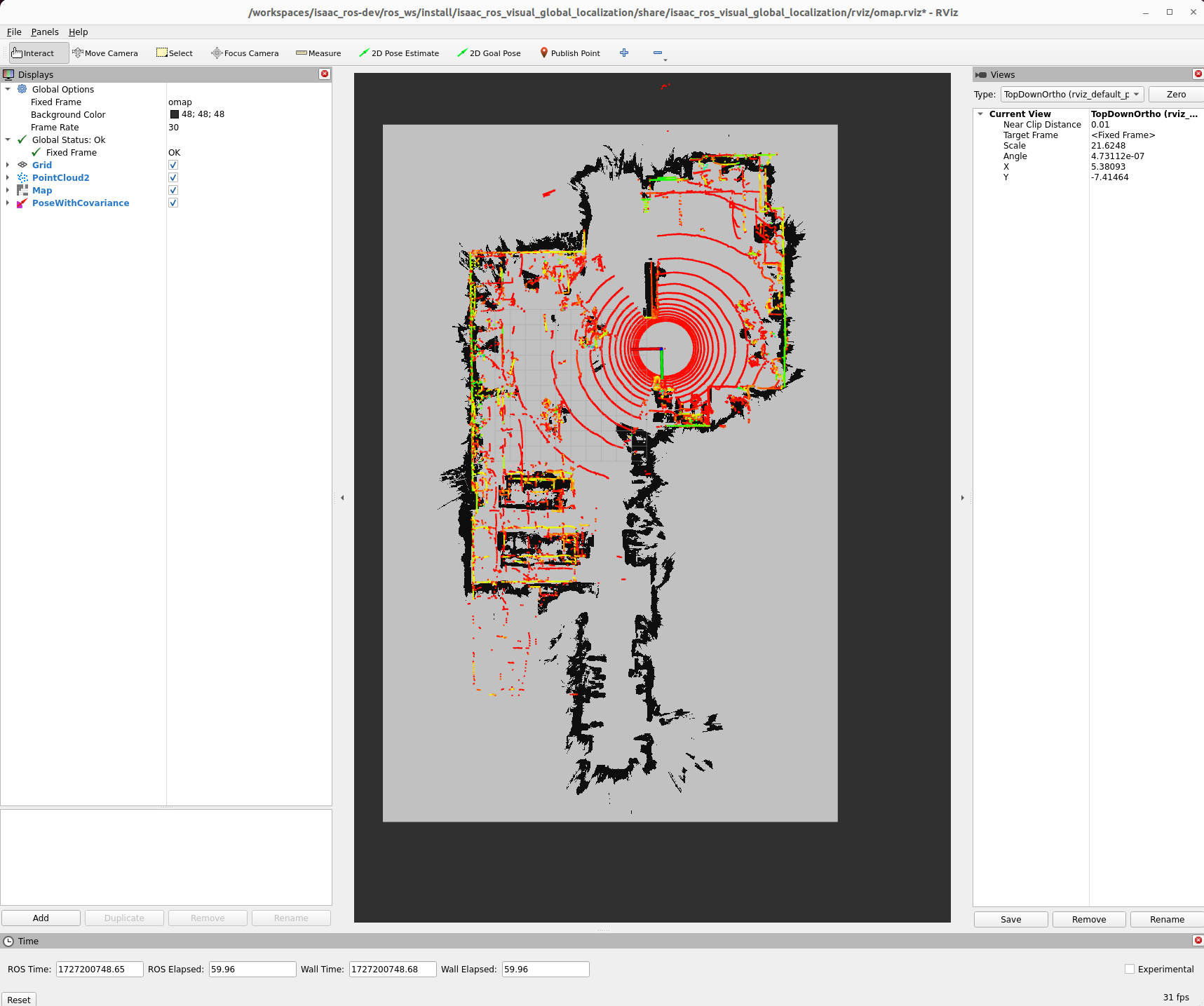The width and height of the screenshot is (1204, 1006).
Task: Hide the PoseWithCovariance display
Action: pos(173,203)
